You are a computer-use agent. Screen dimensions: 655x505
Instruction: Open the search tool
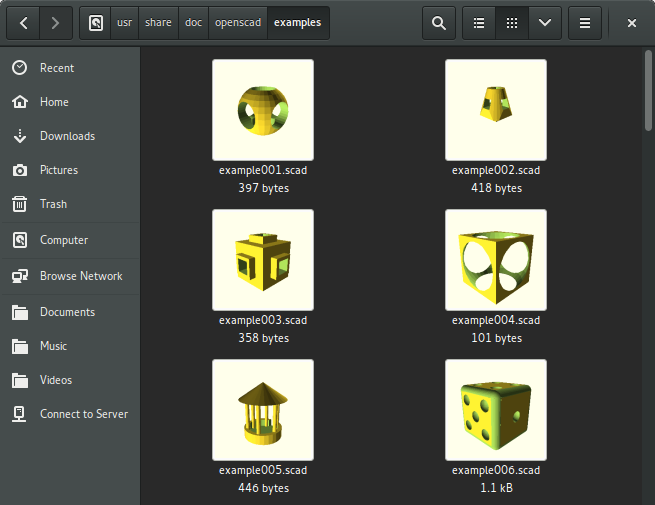click(x=439, y=23)
